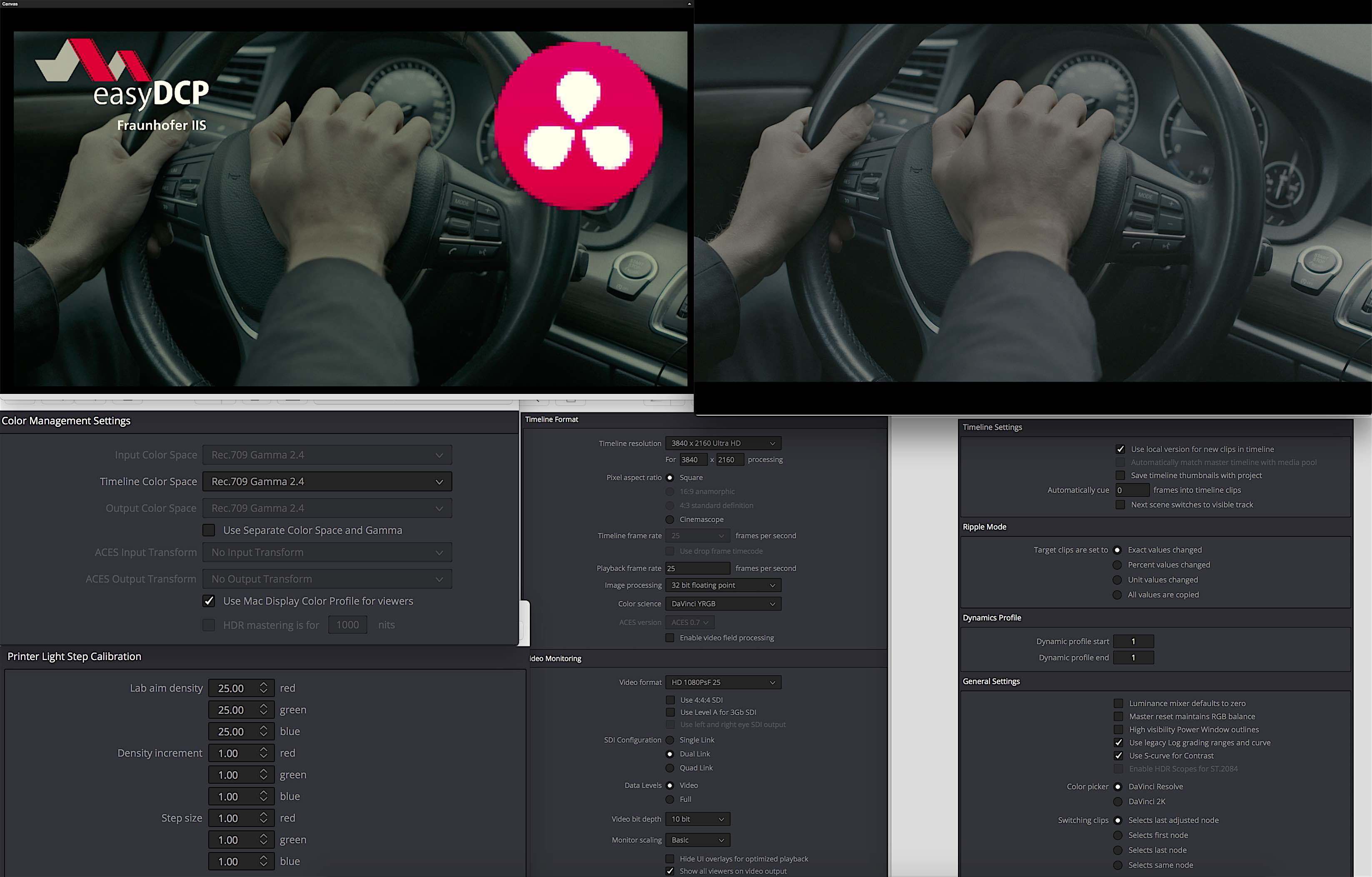Click the Lab aim density blue stepper arrows
The image size is (1372, 877).
(263, 731)
